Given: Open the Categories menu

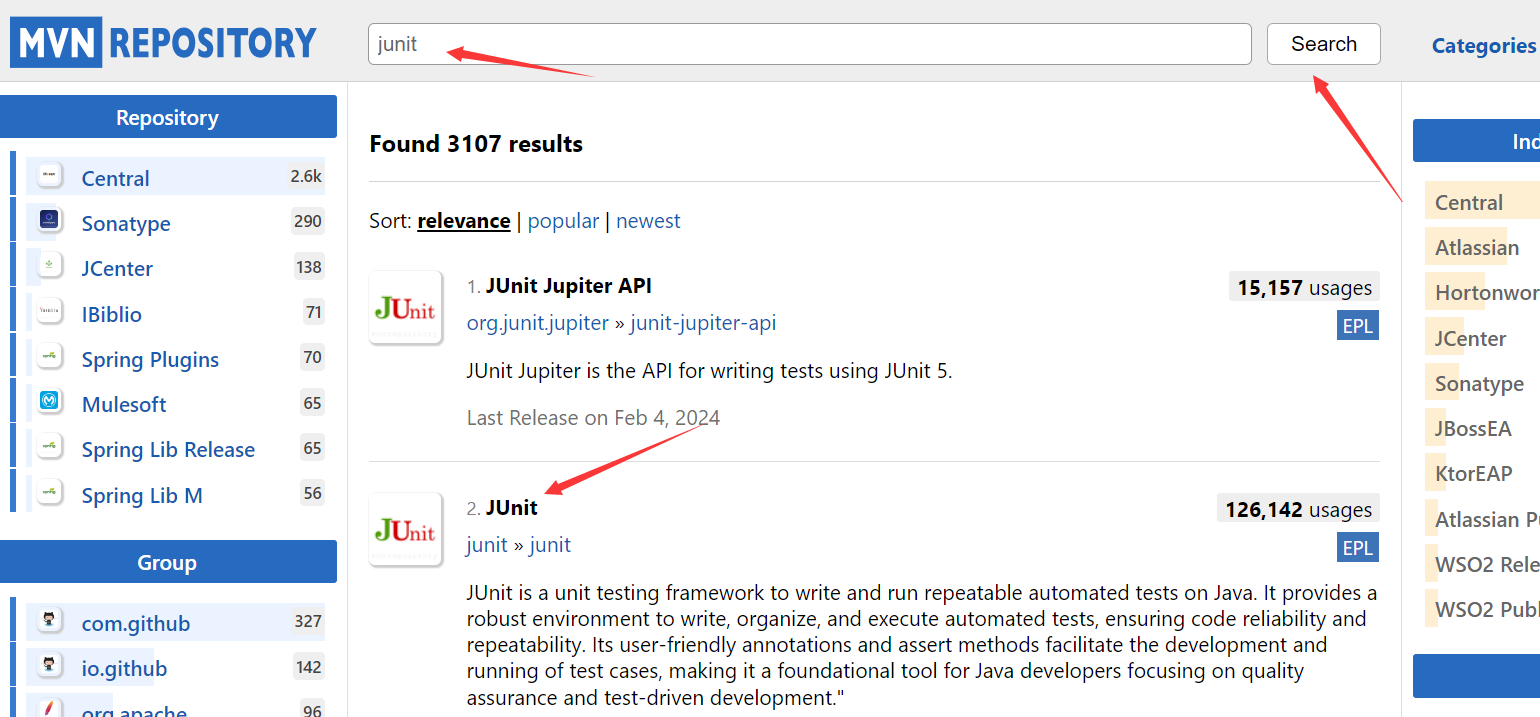Looking at the screenshot, I should point(1483,46).
